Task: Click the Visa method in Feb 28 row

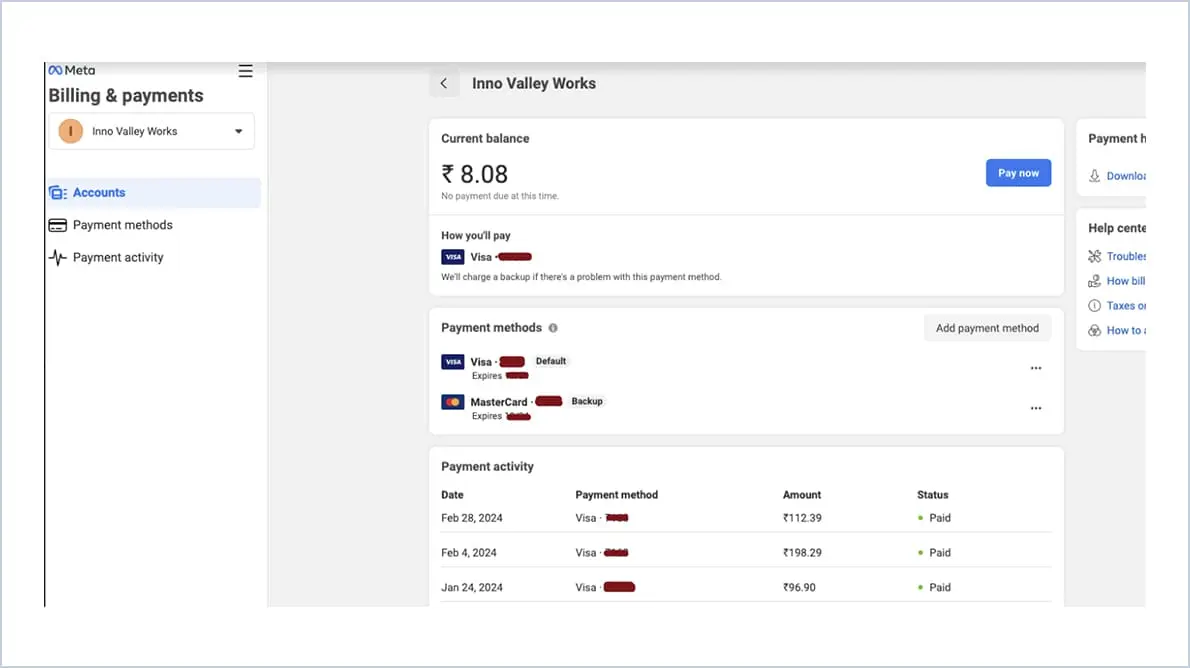Action: (602, 518)
